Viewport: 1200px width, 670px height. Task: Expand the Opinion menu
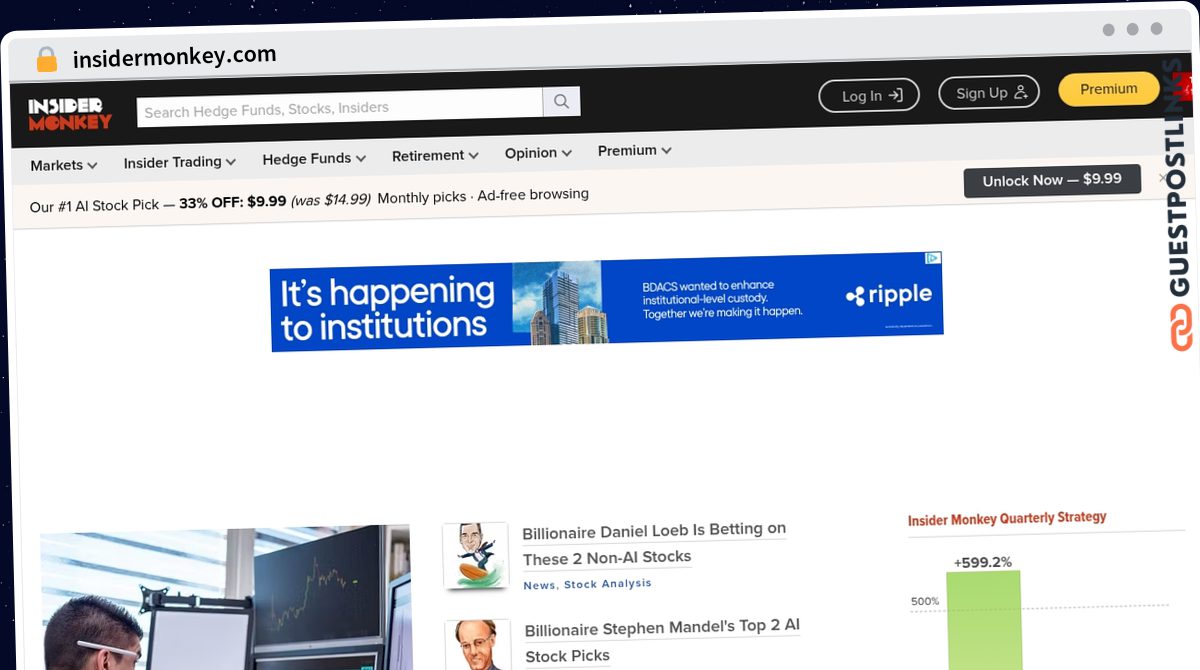[538, 153]
